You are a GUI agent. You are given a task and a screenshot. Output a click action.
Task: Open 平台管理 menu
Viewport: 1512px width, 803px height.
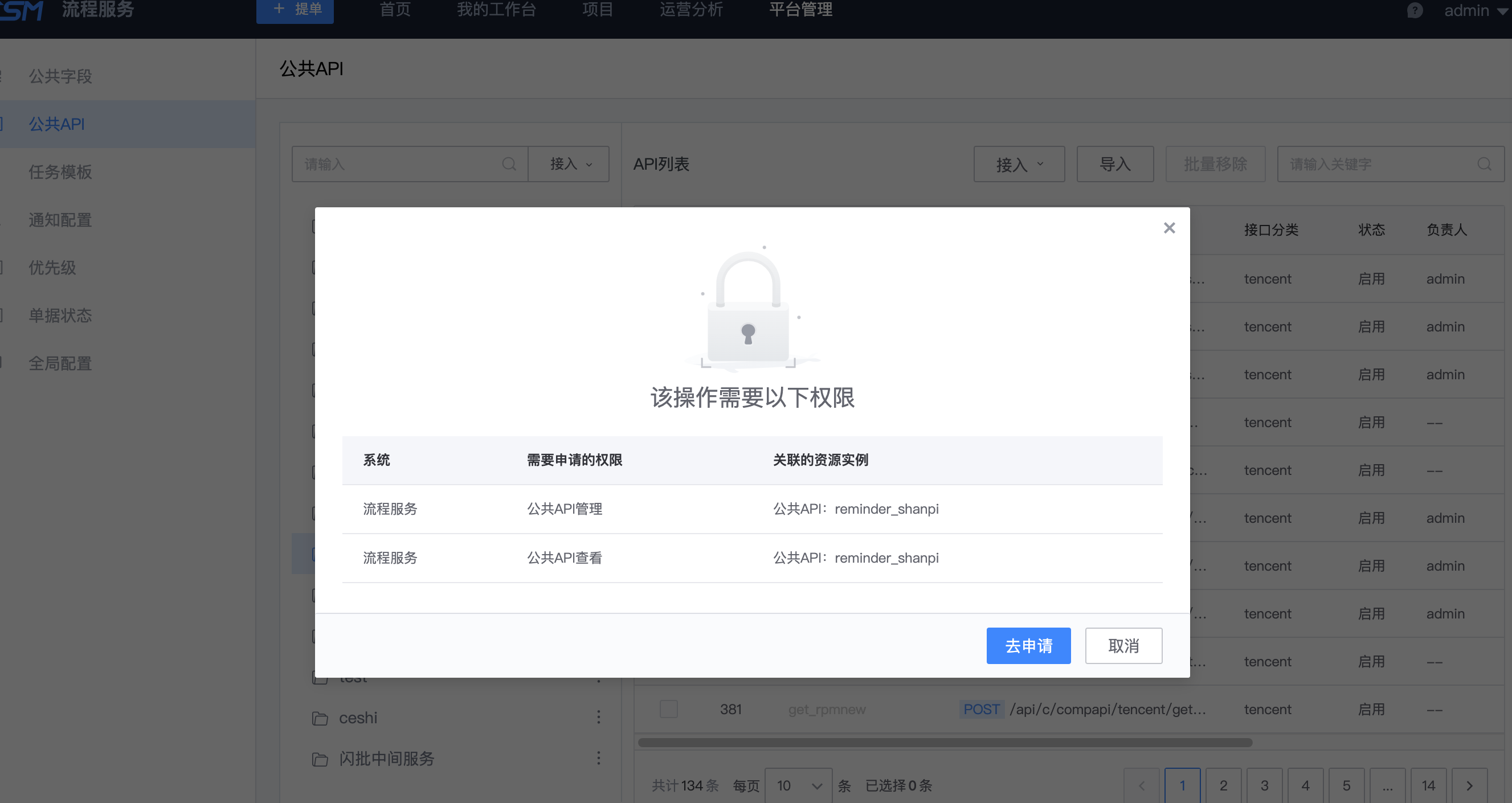pos(800,10)
